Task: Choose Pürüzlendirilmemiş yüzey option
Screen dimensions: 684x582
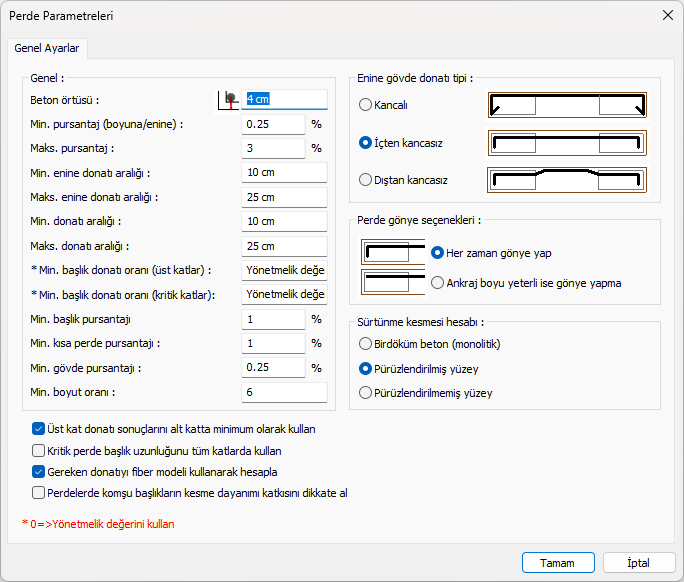Action: click(x=366, y=393)
